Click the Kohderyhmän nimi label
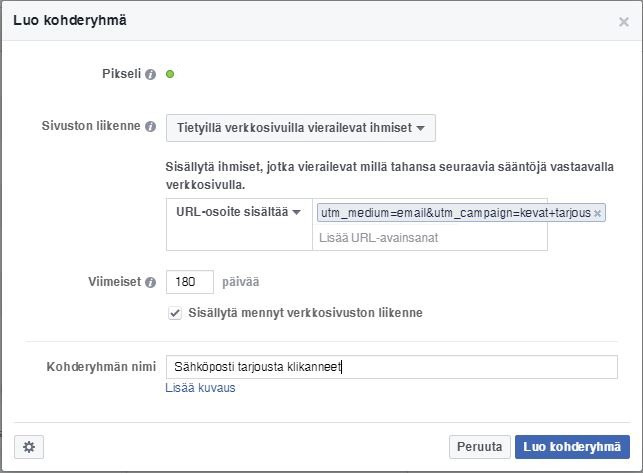This screenshot has height=473, width=643. (101, 366)
